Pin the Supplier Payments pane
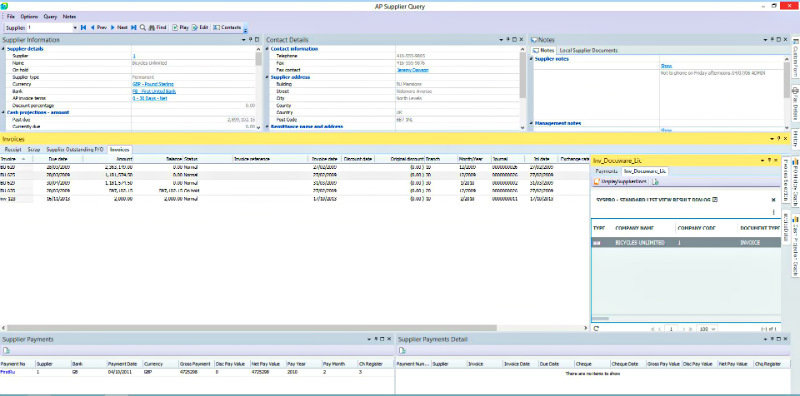The width and height of the screenshot is (800, 396). [376, 339]
